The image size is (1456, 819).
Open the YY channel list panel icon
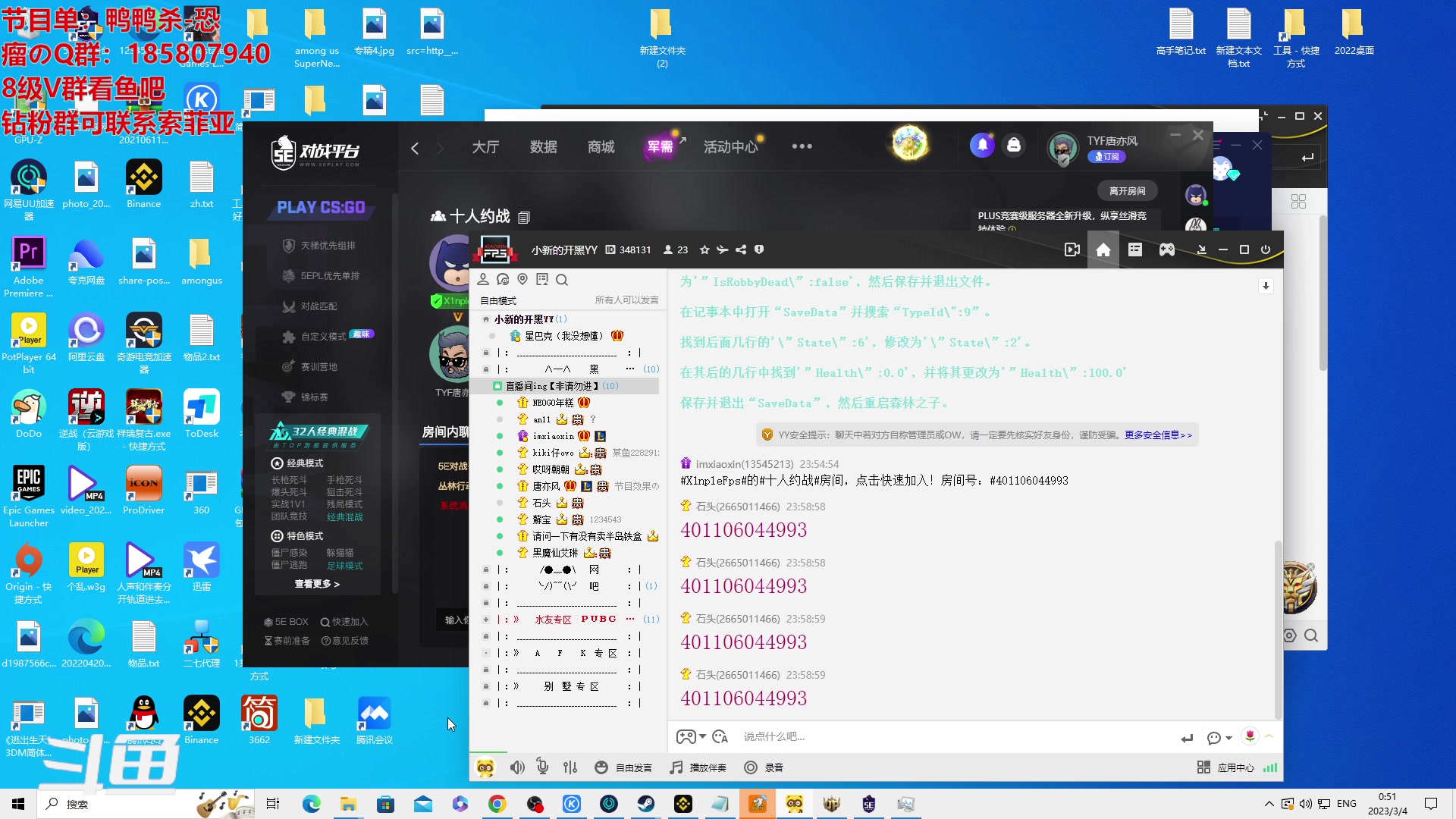[1135, 250]
